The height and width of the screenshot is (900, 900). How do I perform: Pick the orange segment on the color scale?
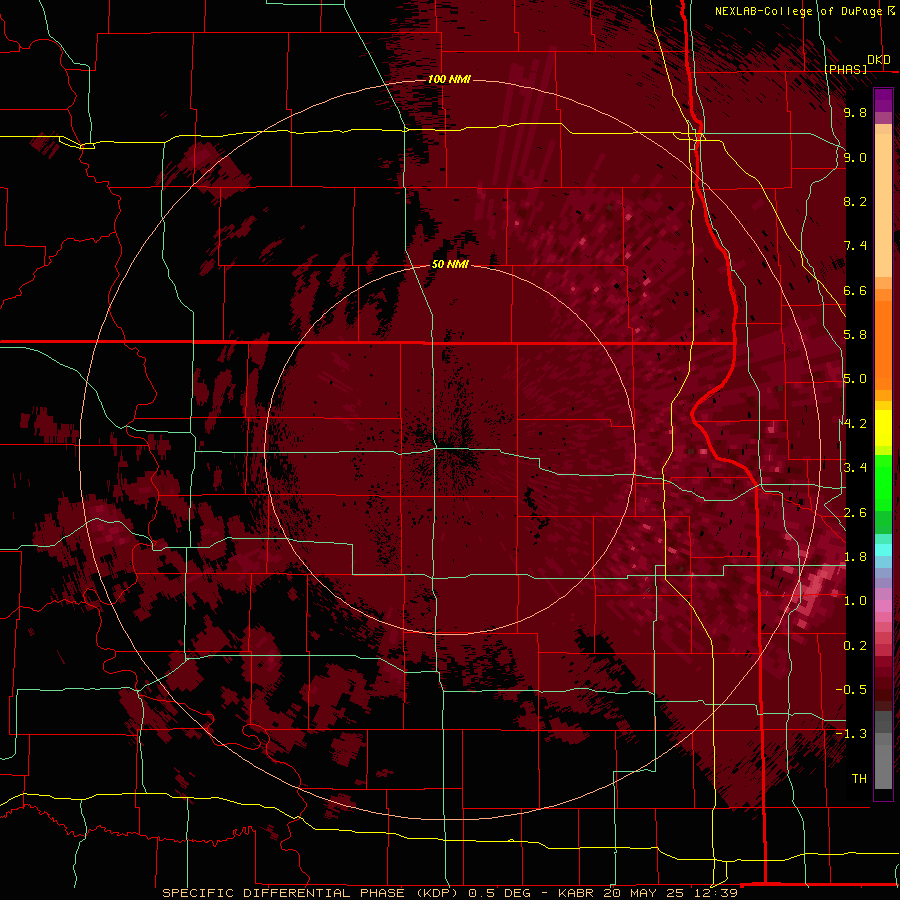coord(883,344)
